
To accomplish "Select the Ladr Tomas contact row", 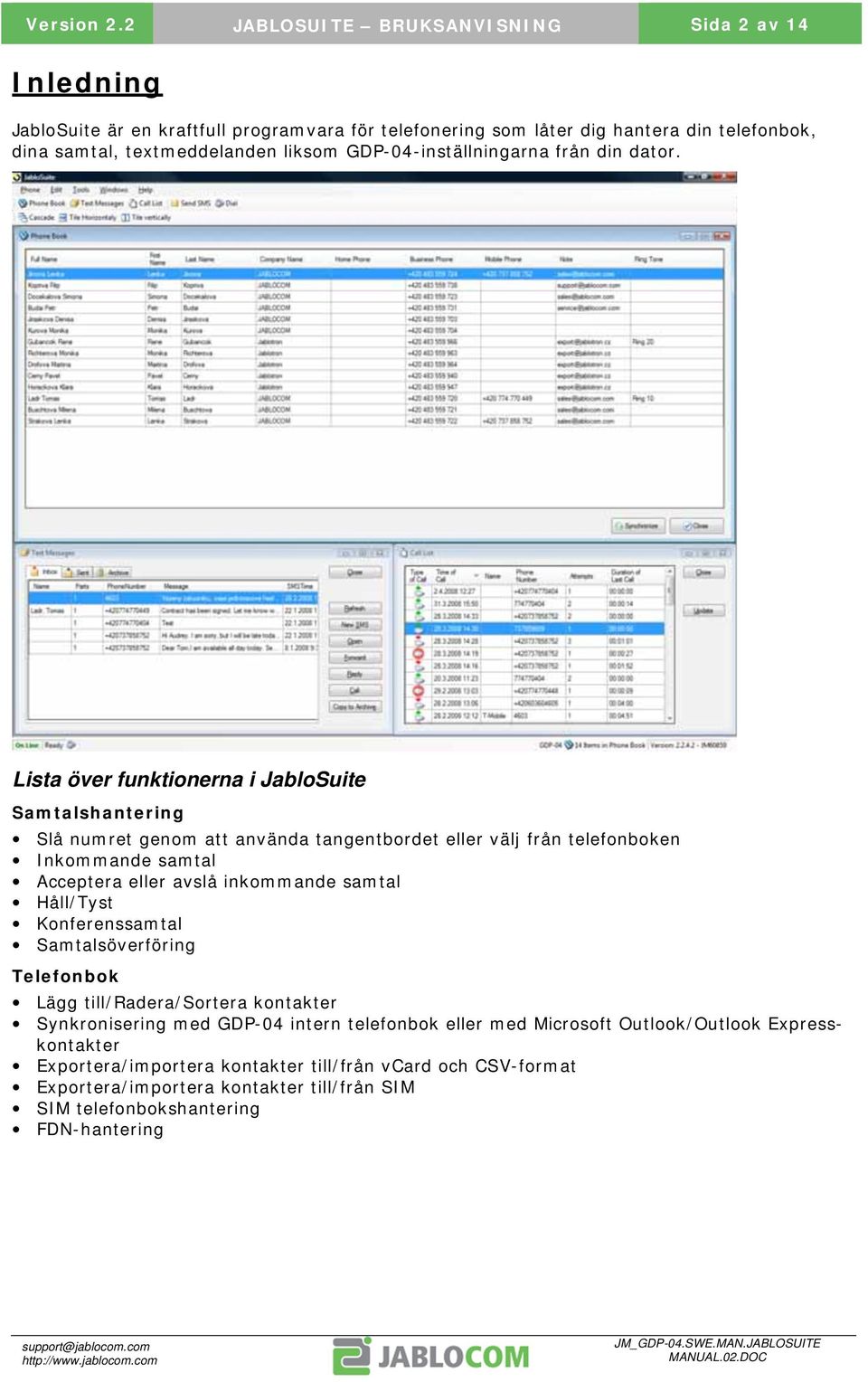I will point(374,398).
